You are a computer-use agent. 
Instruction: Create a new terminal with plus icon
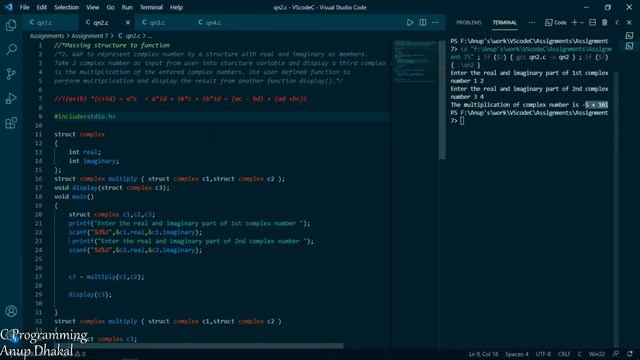(574, 22)
